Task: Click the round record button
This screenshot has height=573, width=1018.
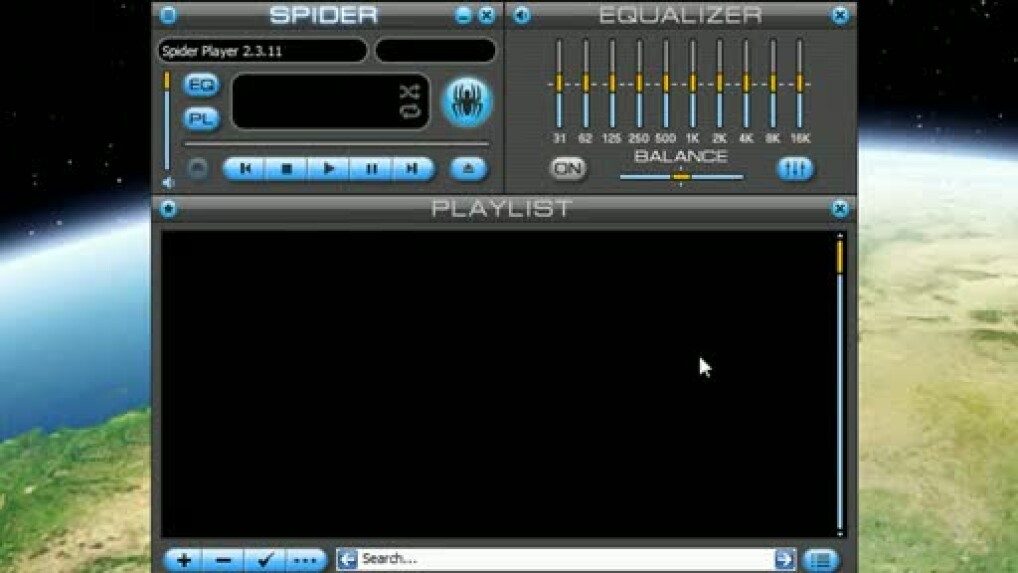Action: point(198,169)
